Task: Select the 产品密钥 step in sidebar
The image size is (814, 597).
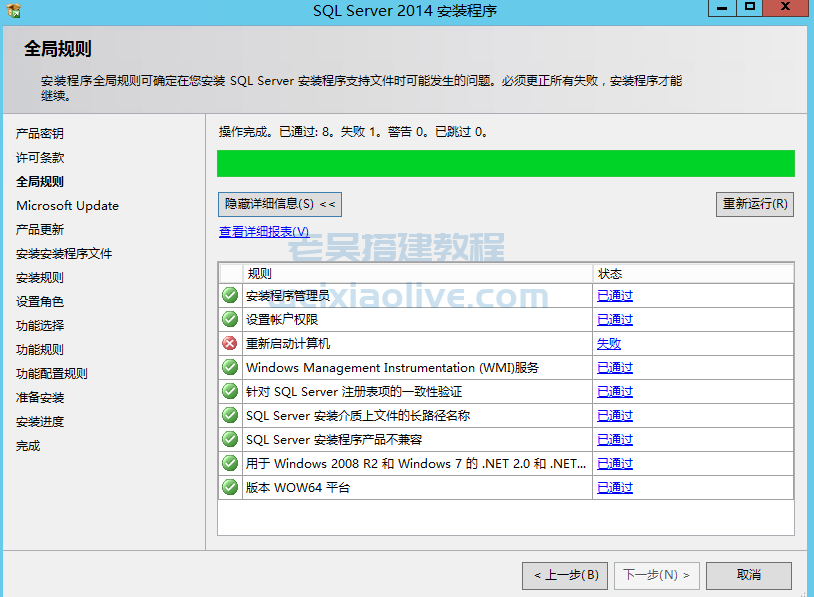Action: [x=40, y=133]
